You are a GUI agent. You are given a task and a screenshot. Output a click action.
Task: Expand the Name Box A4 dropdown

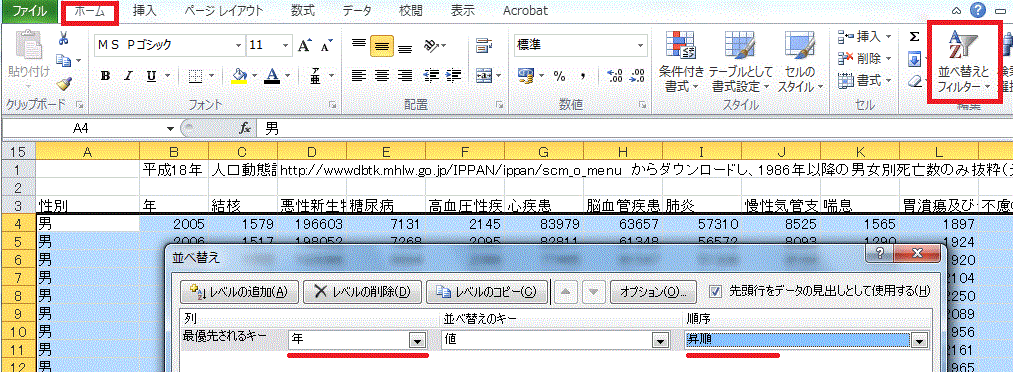click(x=170, y=129)
